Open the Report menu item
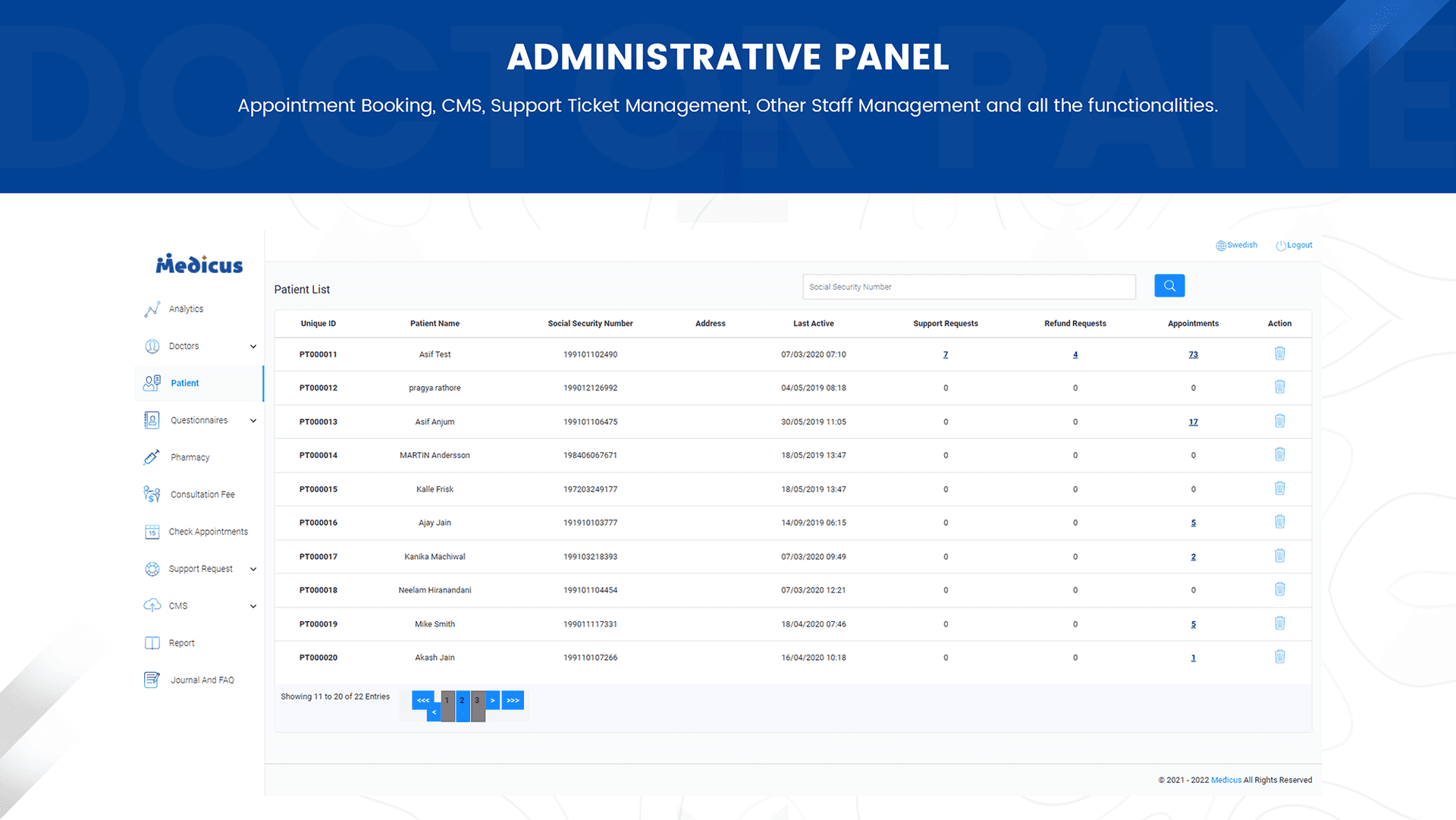The width and height of the screenshot is (1456, 820). (x=181, y=643)
